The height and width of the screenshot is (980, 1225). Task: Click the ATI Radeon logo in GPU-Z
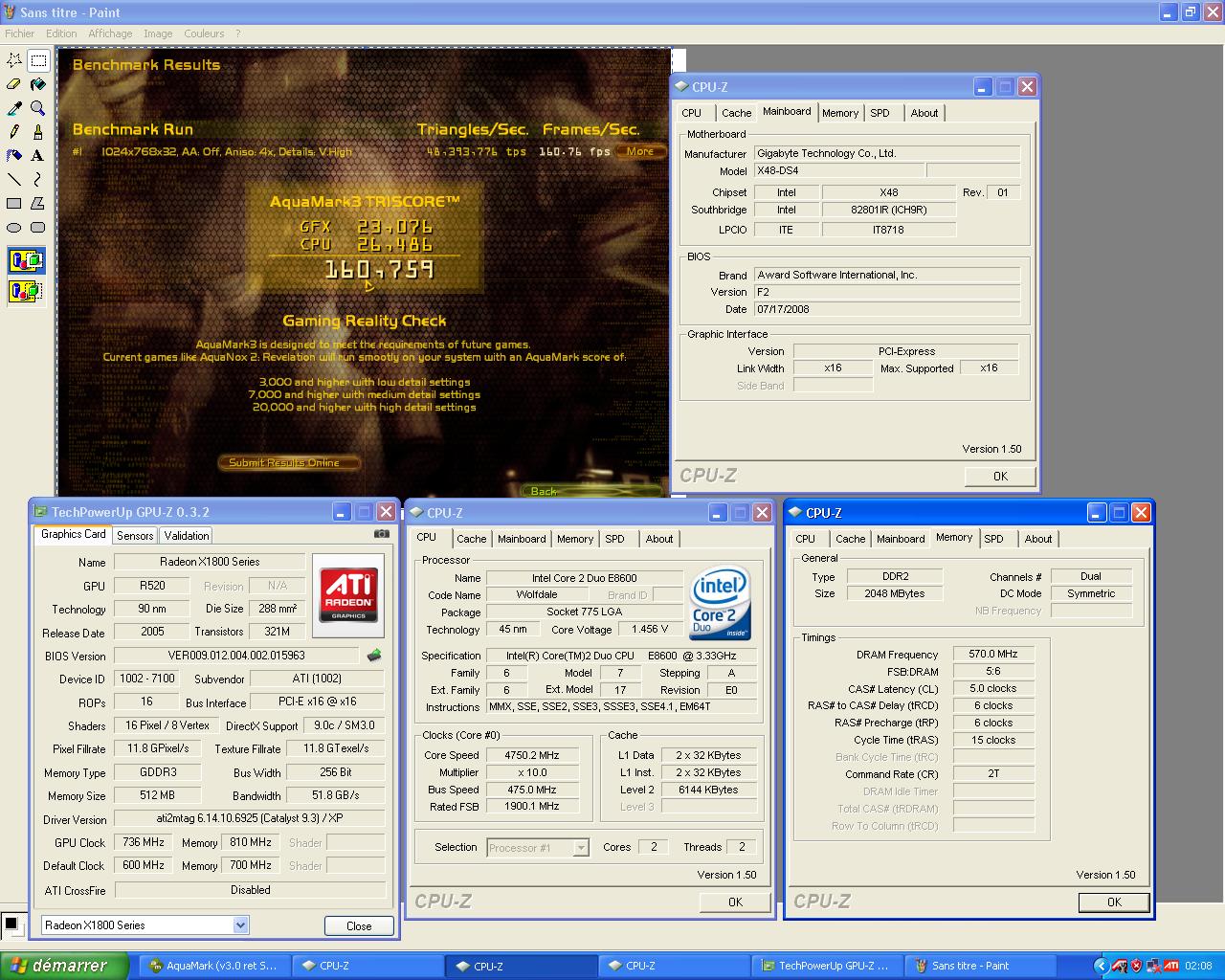[x=348, y=595]
